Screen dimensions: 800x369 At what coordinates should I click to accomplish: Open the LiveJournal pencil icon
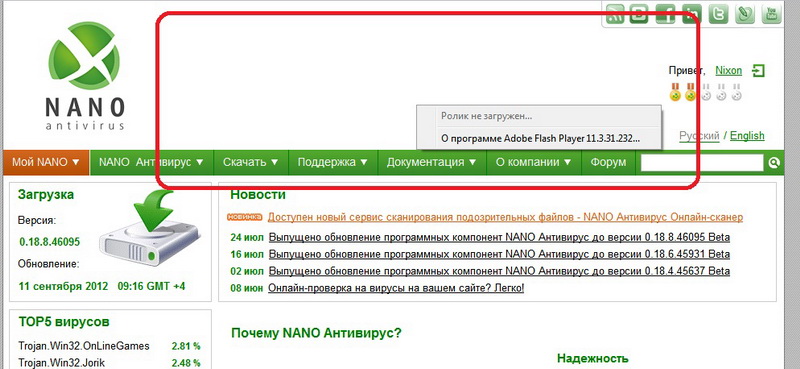[x=745, y=14]
